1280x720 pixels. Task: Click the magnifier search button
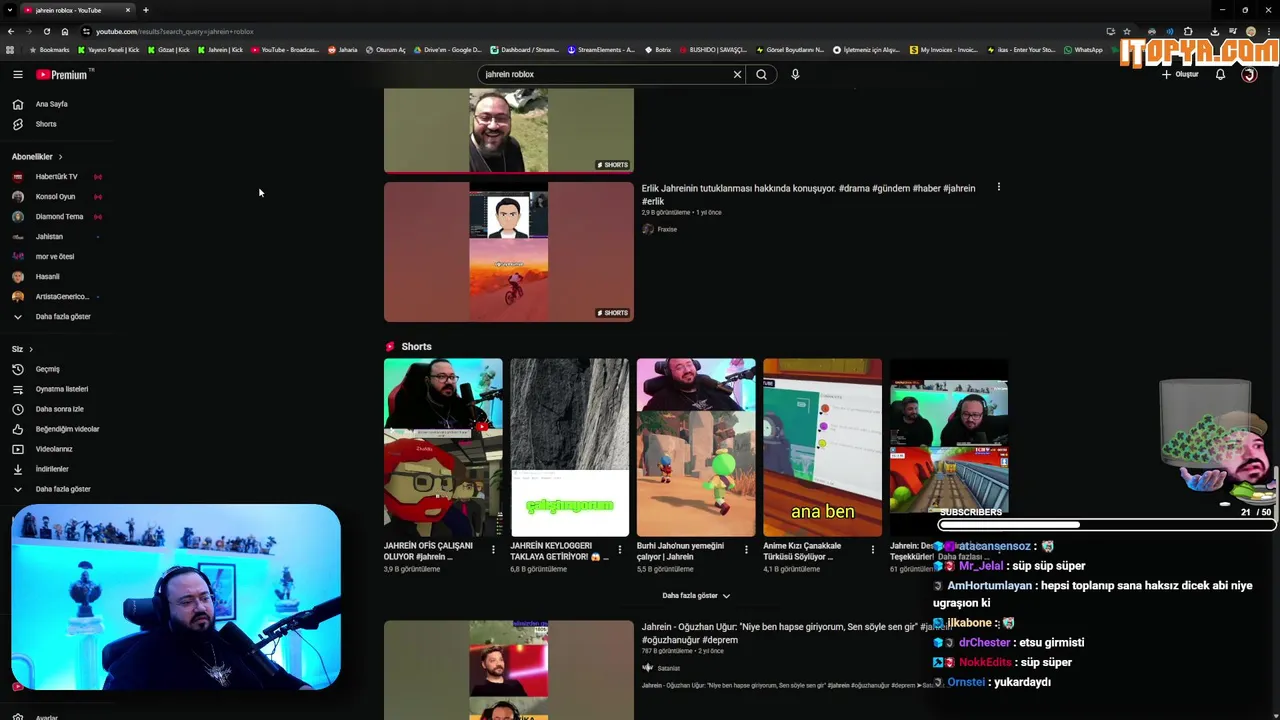tap(761, 74)
